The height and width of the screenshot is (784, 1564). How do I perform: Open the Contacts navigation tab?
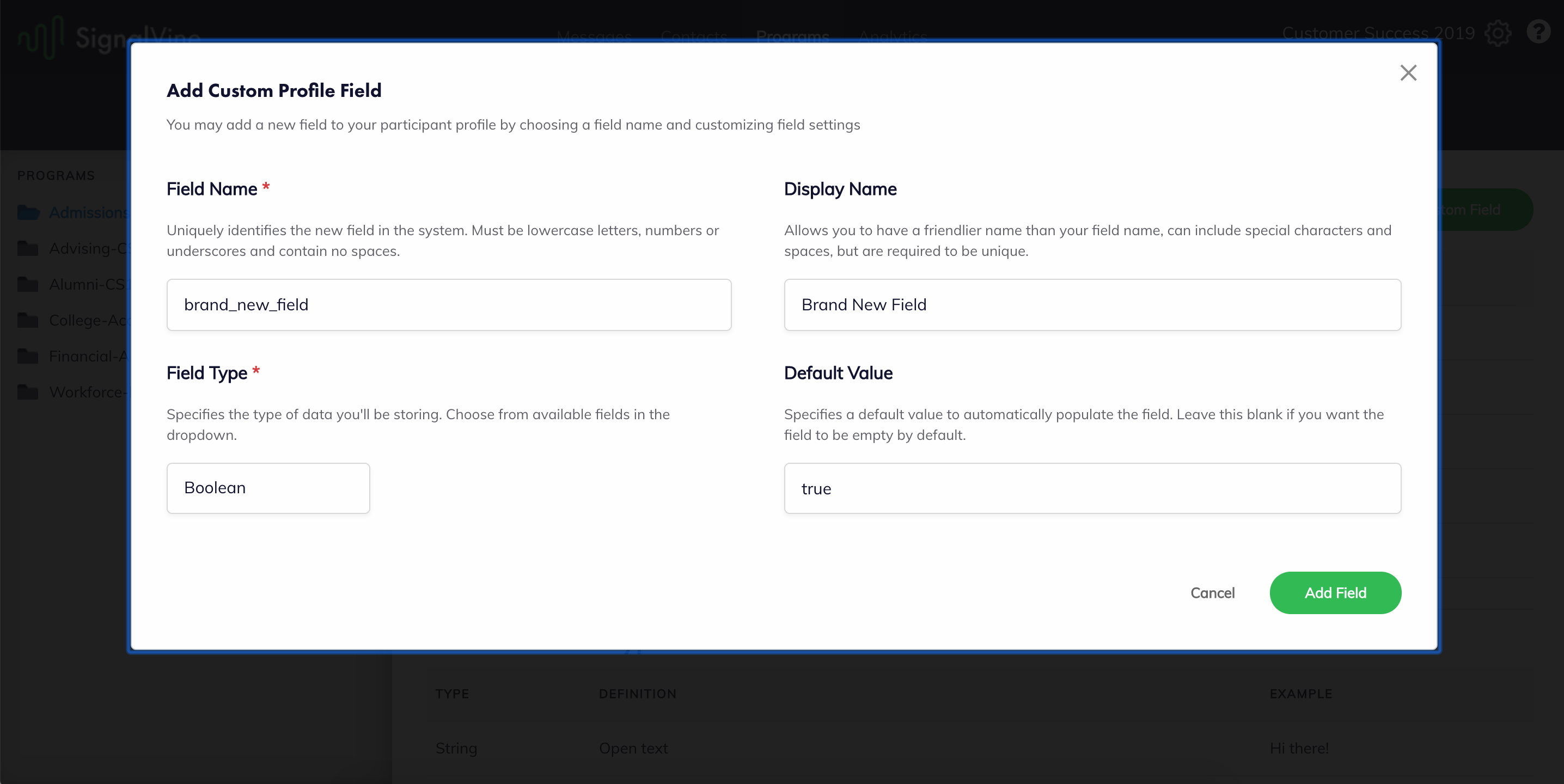click(x=693, y=36)
